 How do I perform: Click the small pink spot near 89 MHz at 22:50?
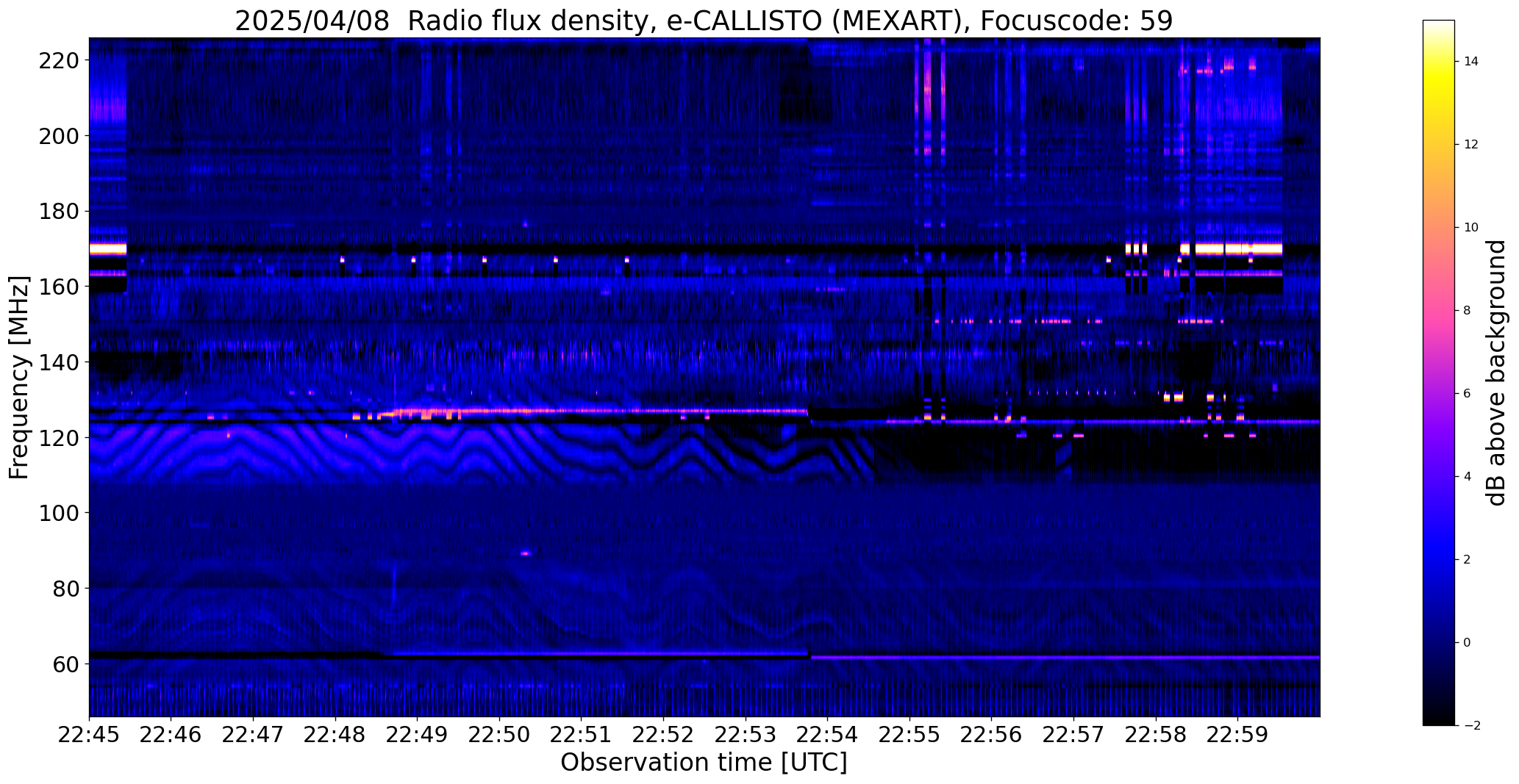pyautogui.click(x=525, y=553)
